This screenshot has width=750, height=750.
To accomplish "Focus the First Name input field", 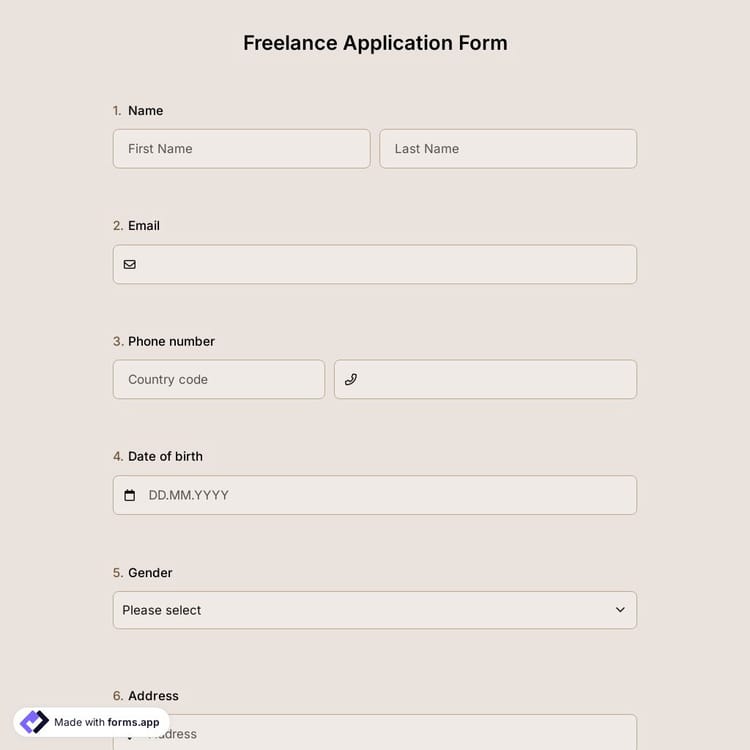I will (241, 149).
